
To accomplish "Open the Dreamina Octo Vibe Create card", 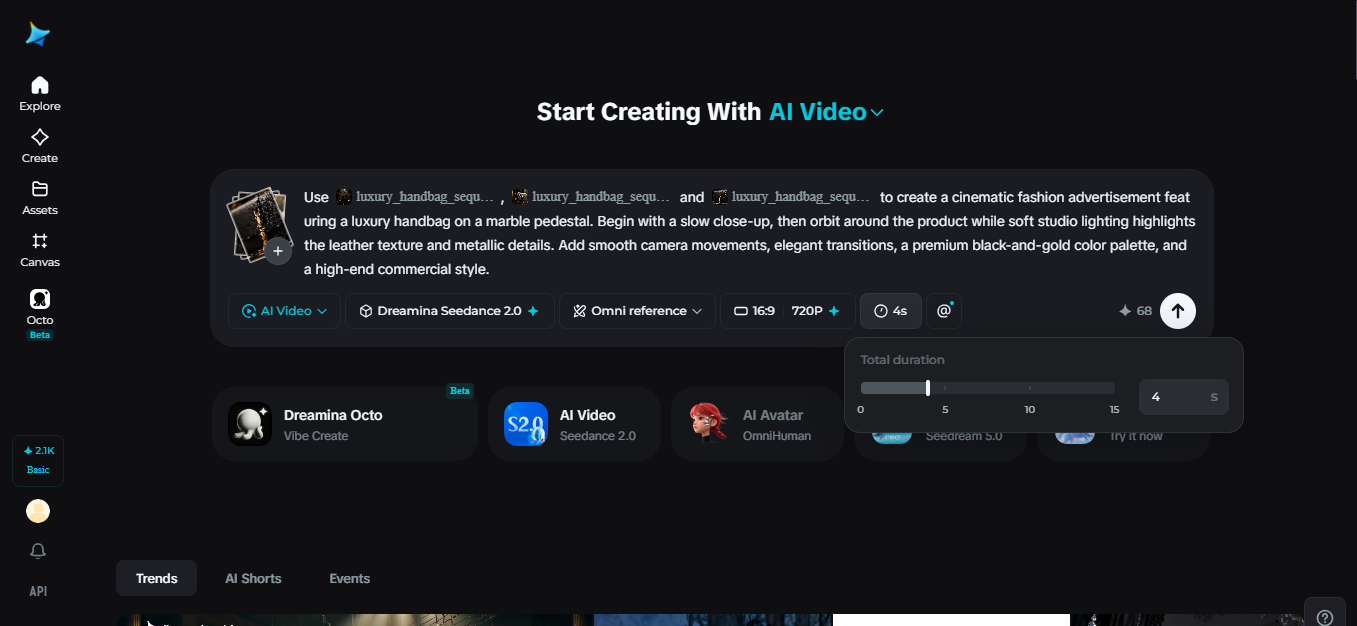I will point(344,424).
